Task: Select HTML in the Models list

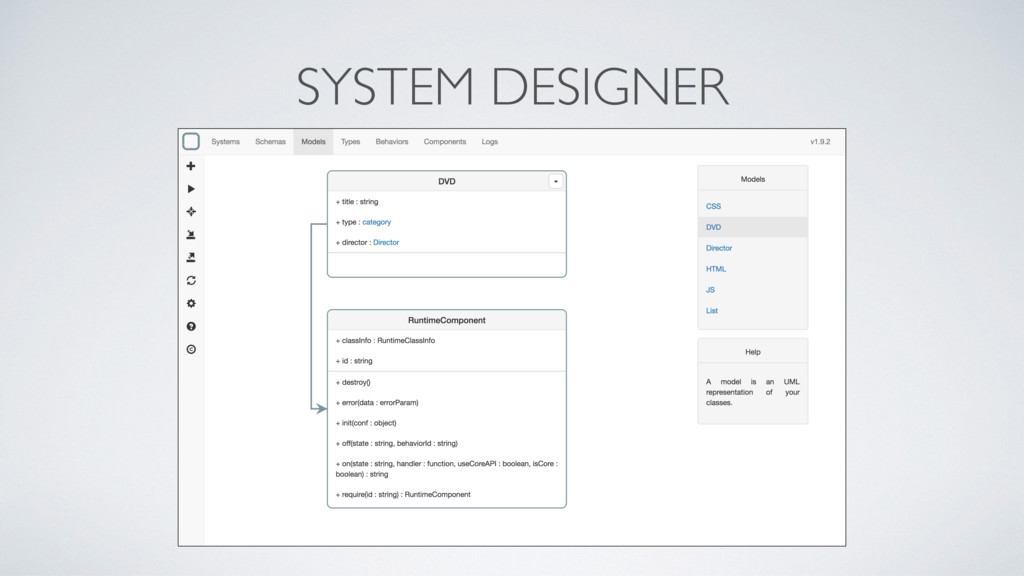Action: [x=716, y=269]
